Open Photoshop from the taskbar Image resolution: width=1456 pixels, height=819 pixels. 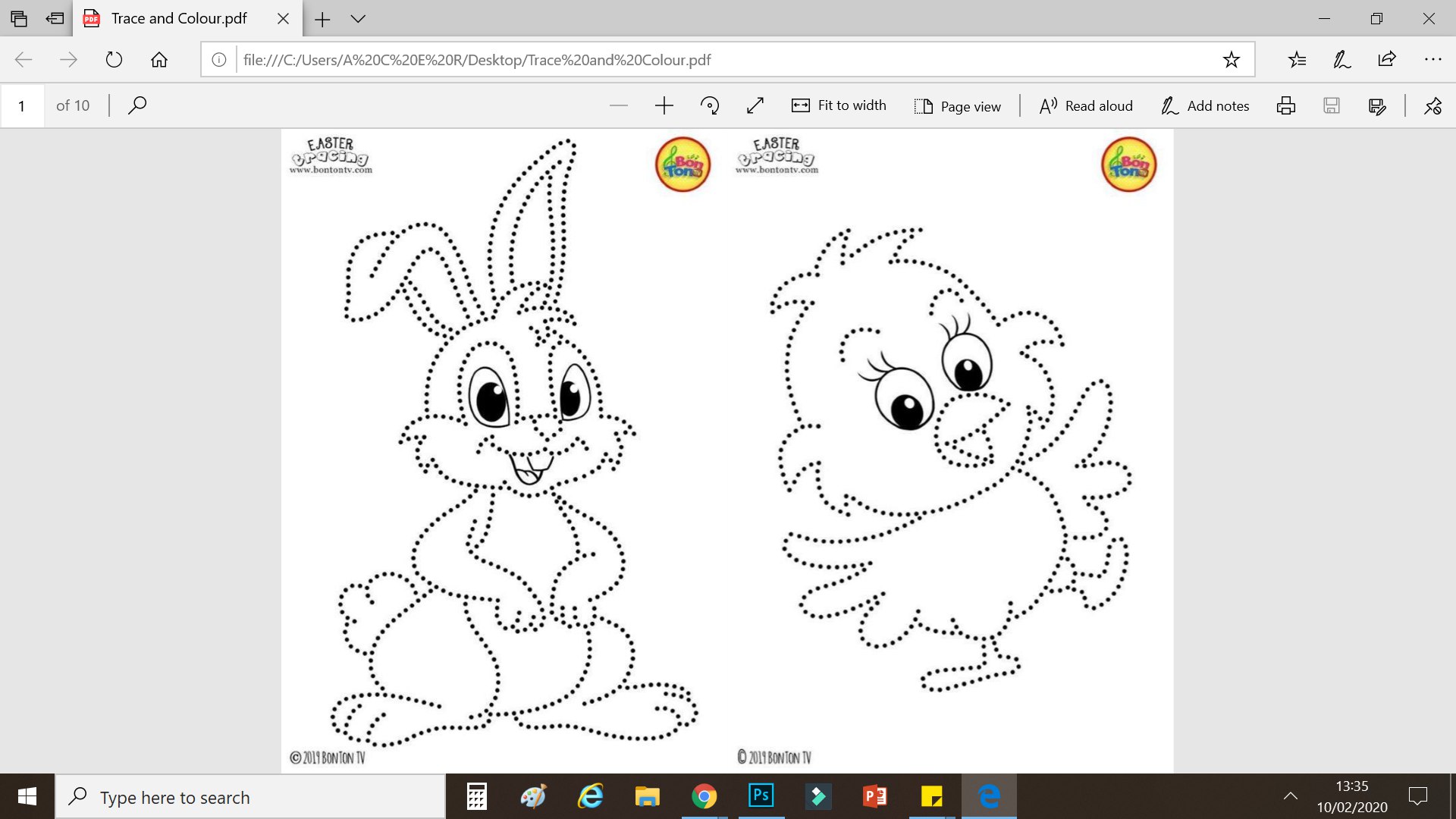click(x=761, y=796)
